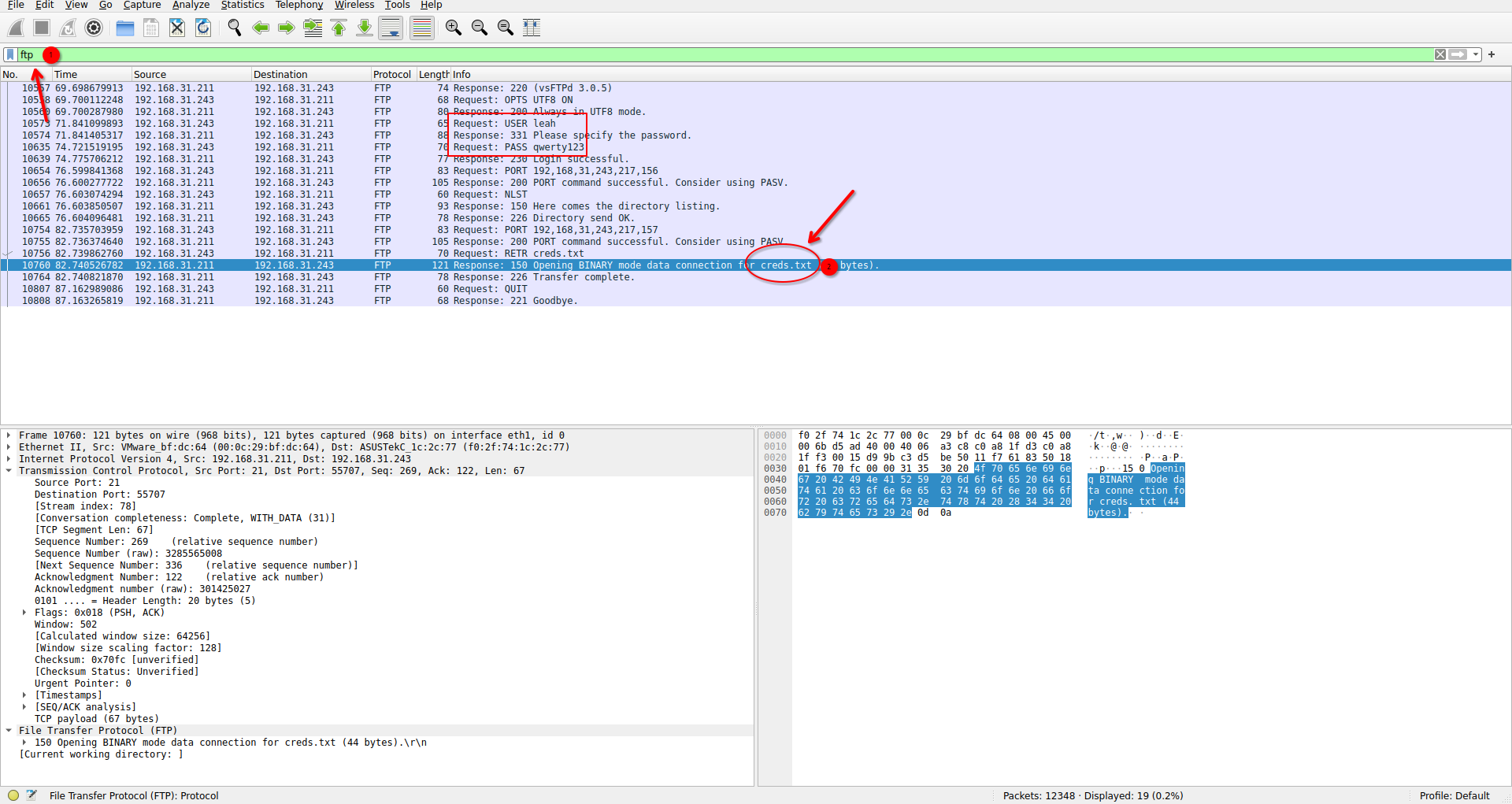Click the Protocol column header
Screen dimensions: 1512x804
tap(392, 75)
